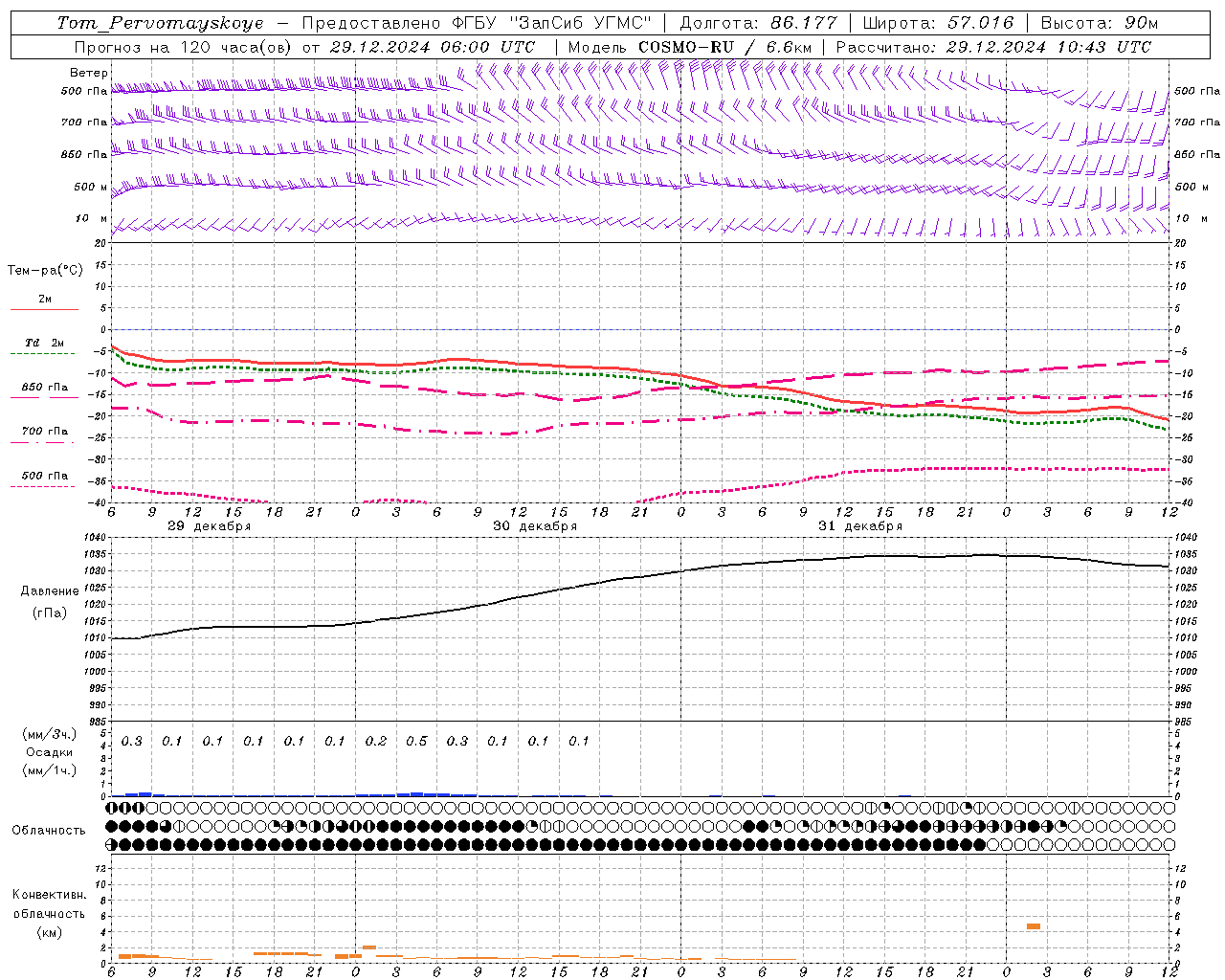Click the (км) unit under convective cloud label
The width and height of the screenshot is (1225, 980).
[x=49, y=932]
